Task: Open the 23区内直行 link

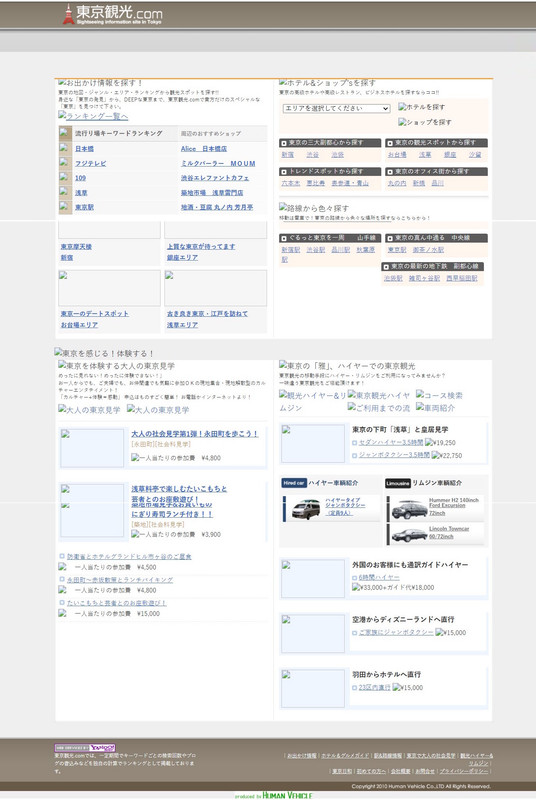Action: point(374,687)
